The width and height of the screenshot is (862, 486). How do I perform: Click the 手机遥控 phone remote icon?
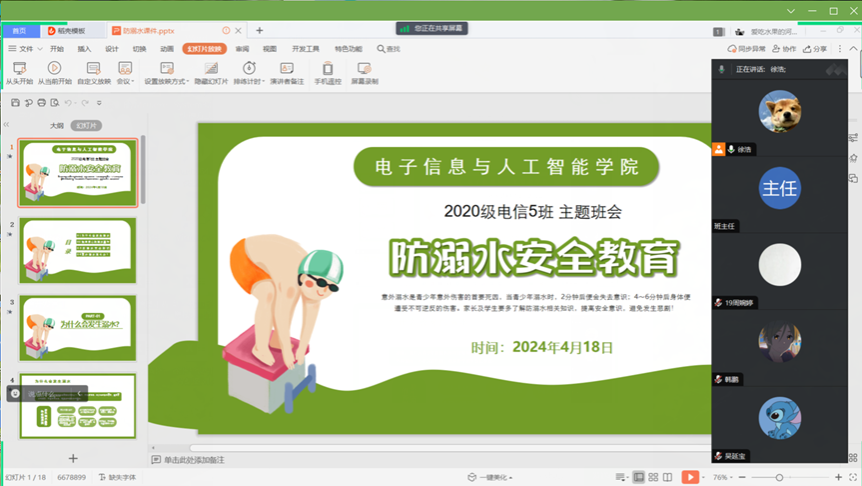(327, 69)
